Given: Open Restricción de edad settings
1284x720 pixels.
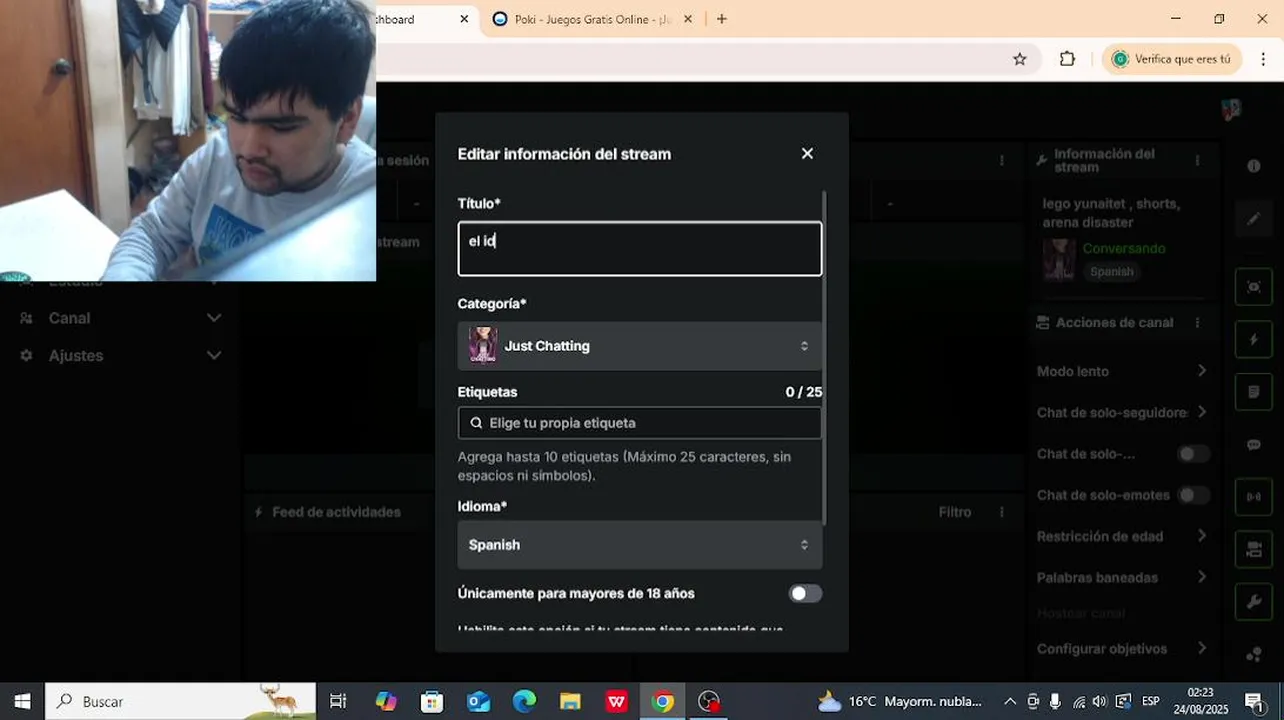Looking at the screenshot, I should pos(1122,536).
